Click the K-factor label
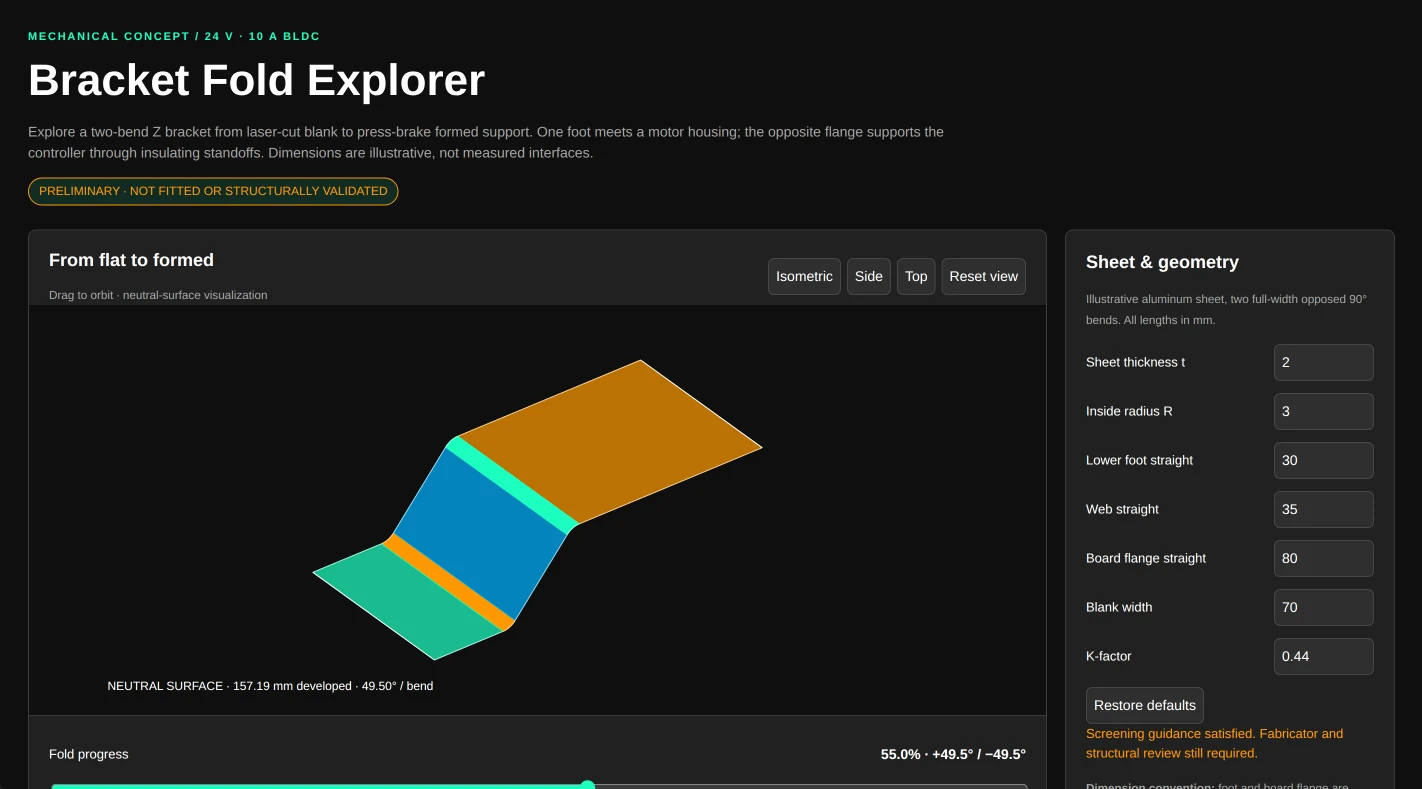1422x789 pixels. (x=1109, y=656)
